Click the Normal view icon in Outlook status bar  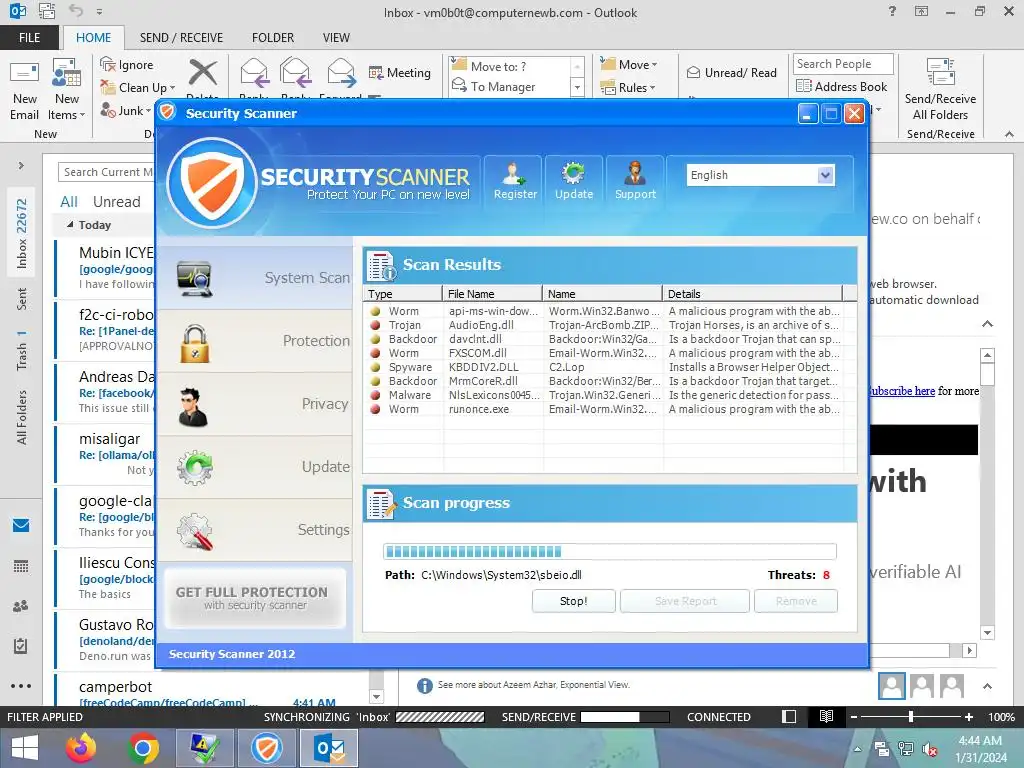pyautogui.click(x=789, y=716)
